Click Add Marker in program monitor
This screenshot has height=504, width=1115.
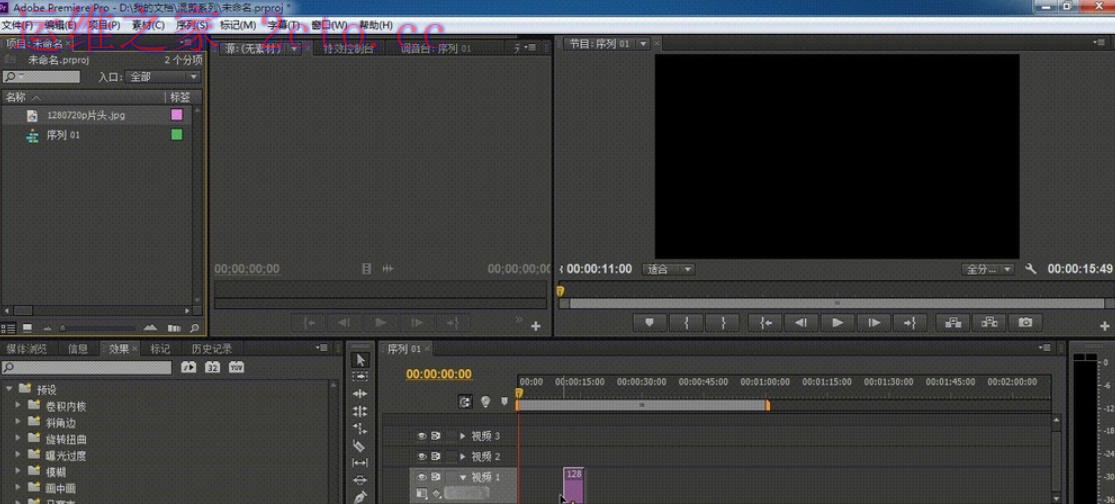coord(649,323)
